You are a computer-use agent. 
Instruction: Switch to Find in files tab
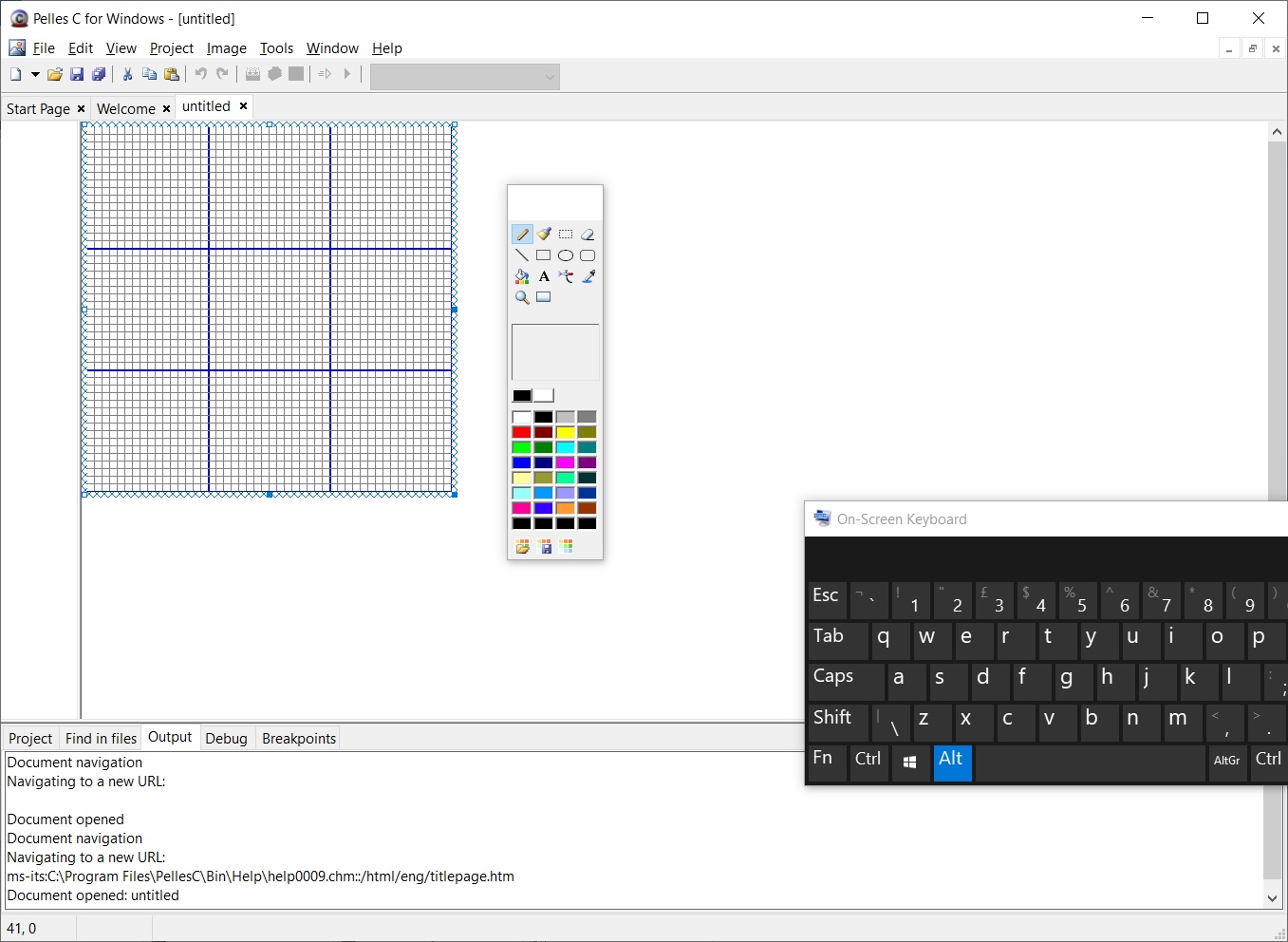tap(101, 739)
